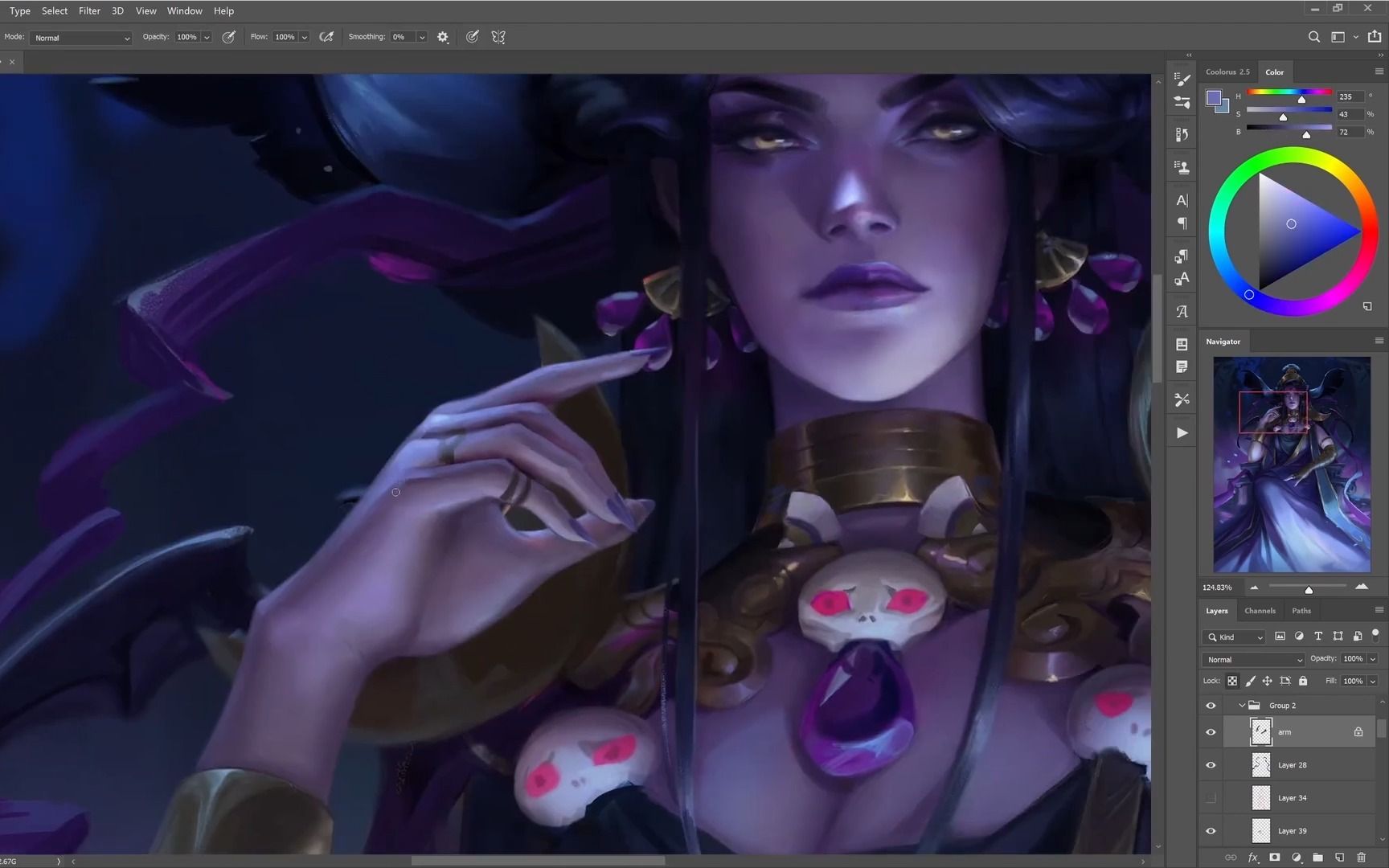The image size is (1389, 868).
Task: Click the Navigator zoom slider handle
Action: 1309,590
